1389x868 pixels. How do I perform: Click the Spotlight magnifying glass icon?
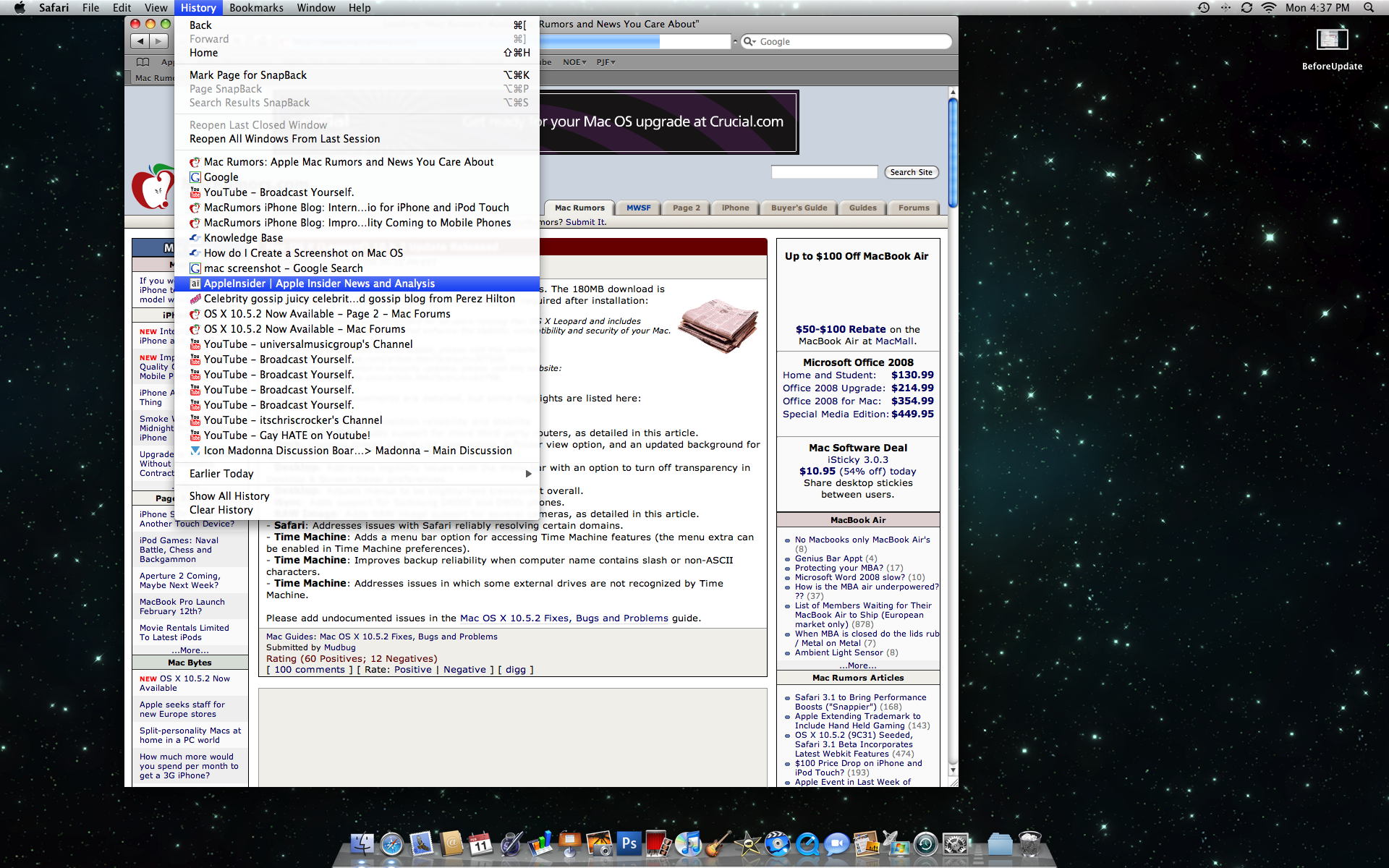(1368, 8)
